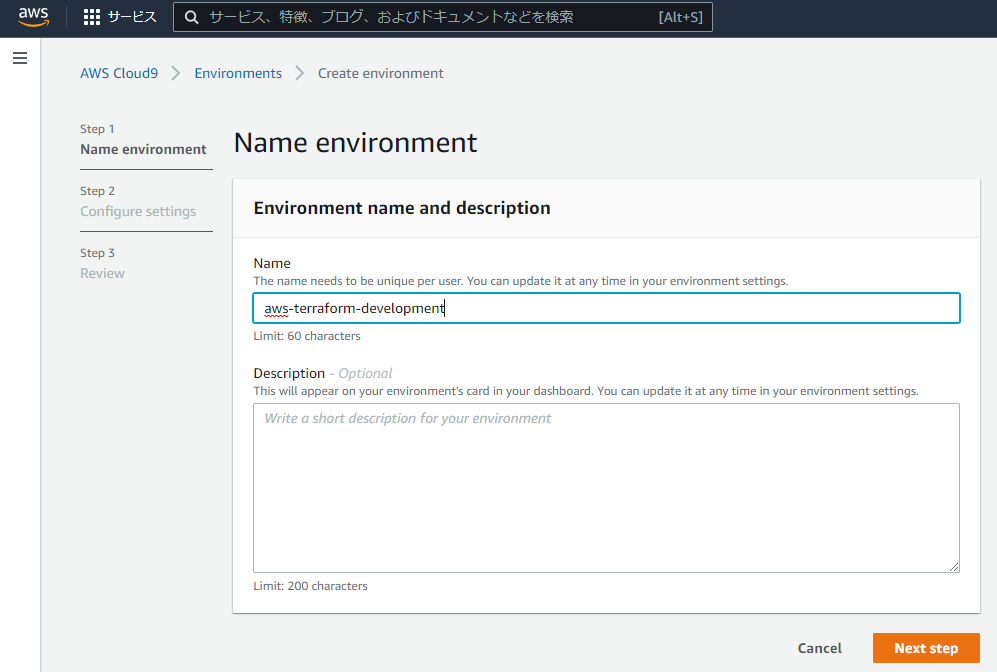This screenshot has height=672, width=997.
Task: Click the magnifier icon in the search bar
Action: click(x=190, y=17)
